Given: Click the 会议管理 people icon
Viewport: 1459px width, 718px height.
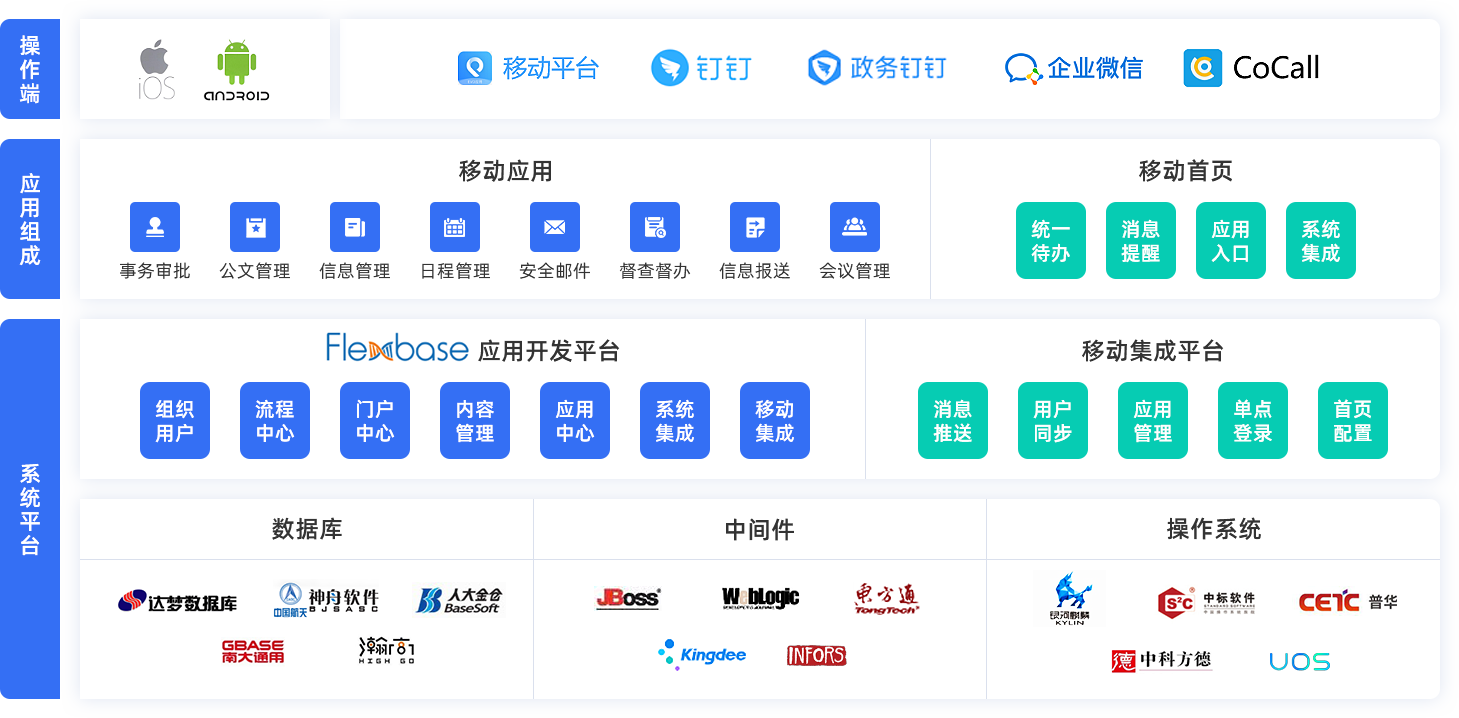Looking at the screenshot, I should point(855,227).
